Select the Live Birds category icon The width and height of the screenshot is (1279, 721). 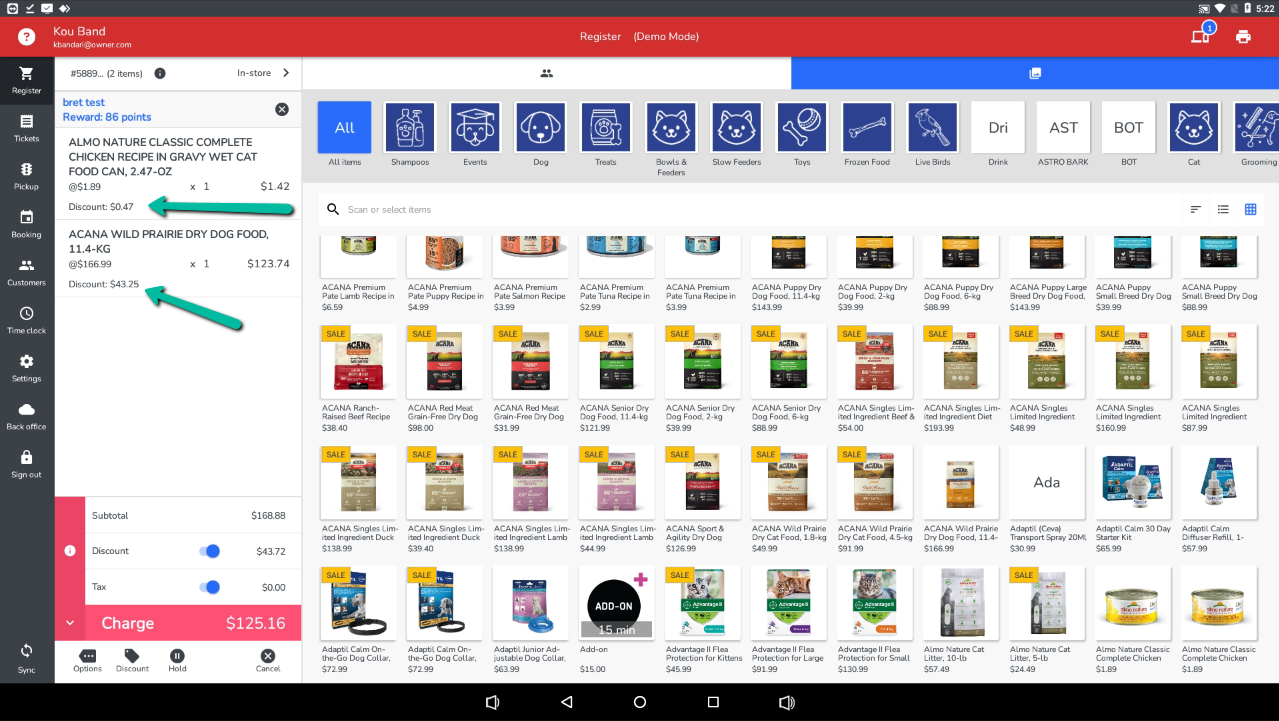coord(933,128)
